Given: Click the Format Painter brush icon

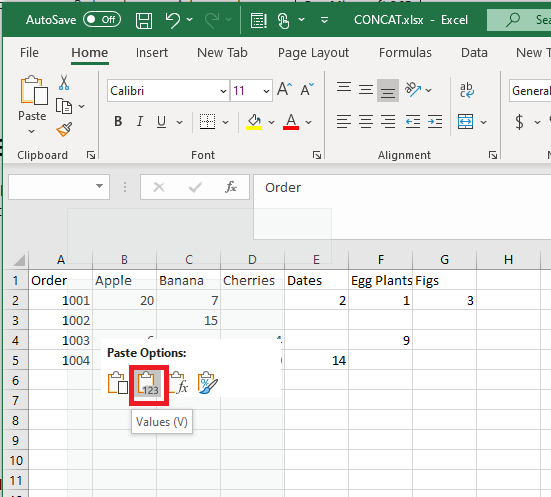Looking at the screenshot, I should 64,129.
